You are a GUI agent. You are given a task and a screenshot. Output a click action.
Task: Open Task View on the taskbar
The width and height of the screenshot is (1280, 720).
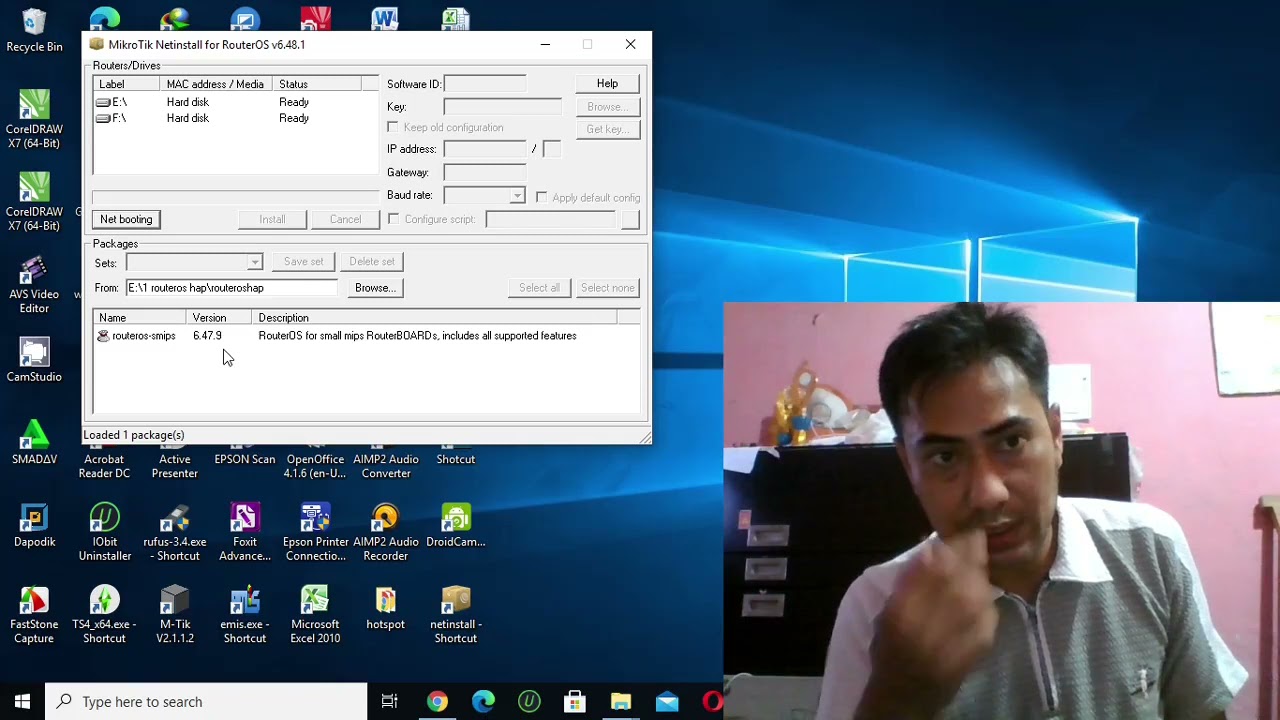[x=390, y=701]
